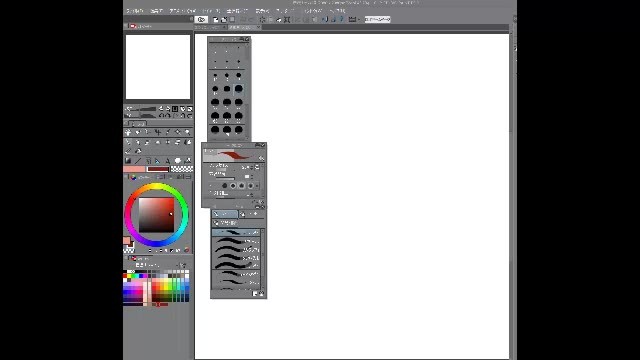Select the Frame border tool
Viewport: 640px width, 360px height.
click(148, 161)
